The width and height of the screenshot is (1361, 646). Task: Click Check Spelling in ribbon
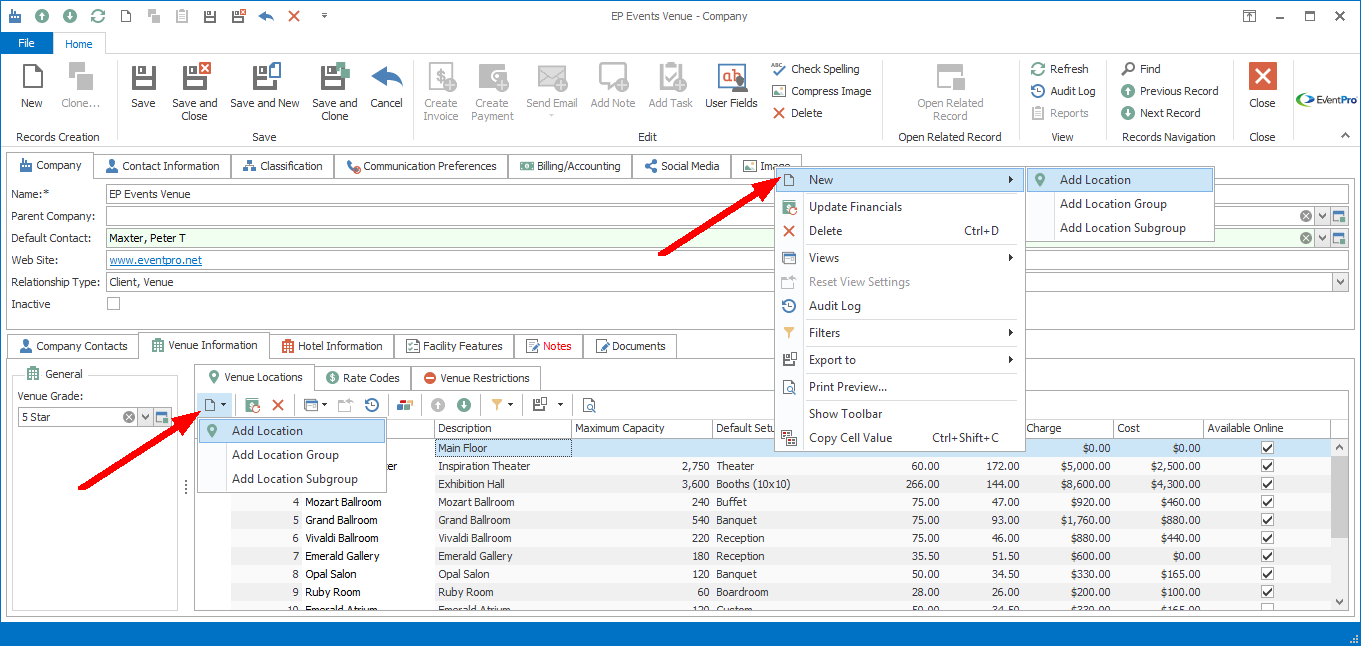[x=815, y=69]
